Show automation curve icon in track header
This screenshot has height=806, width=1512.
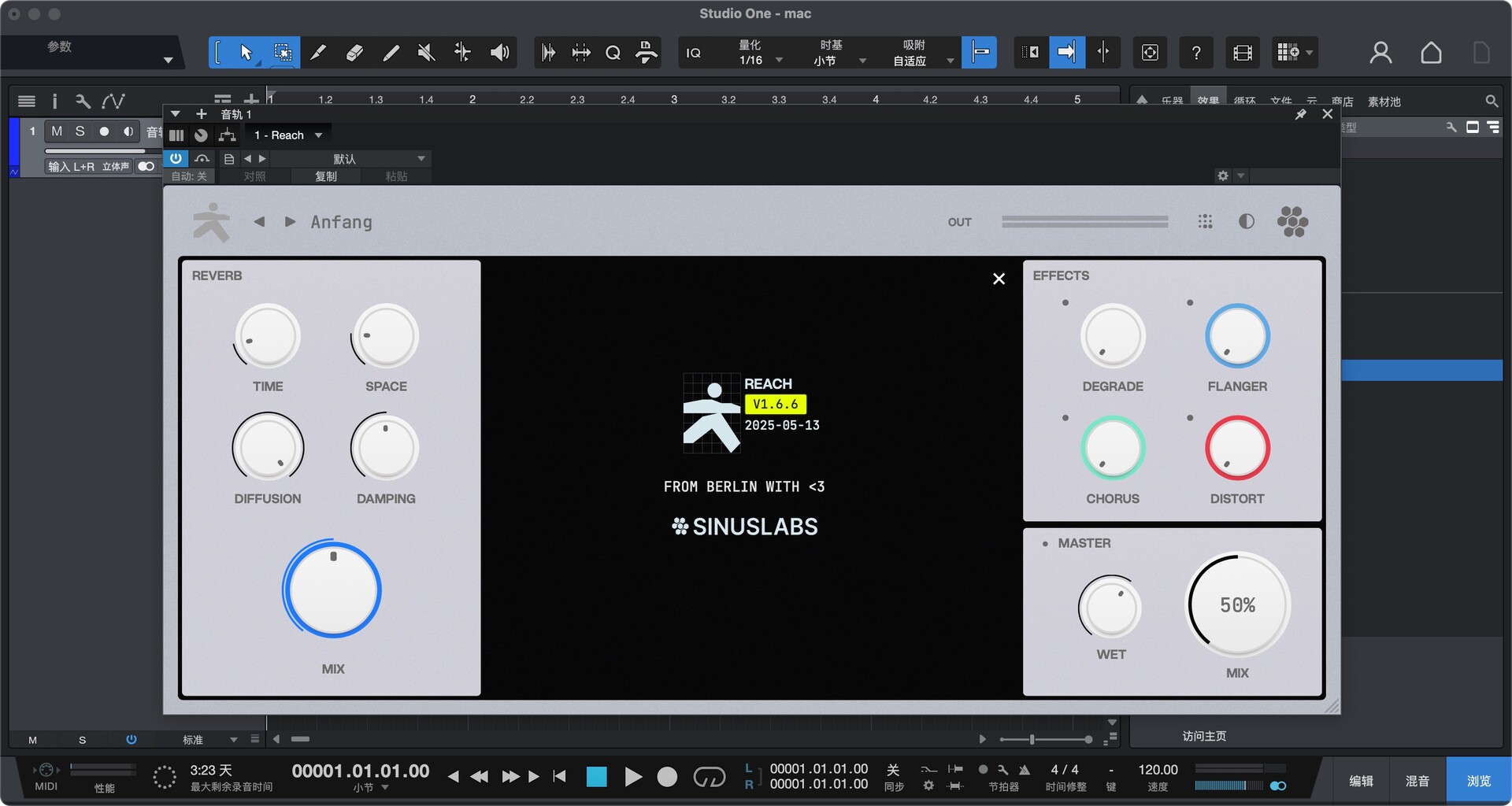[x=113, y=101]
